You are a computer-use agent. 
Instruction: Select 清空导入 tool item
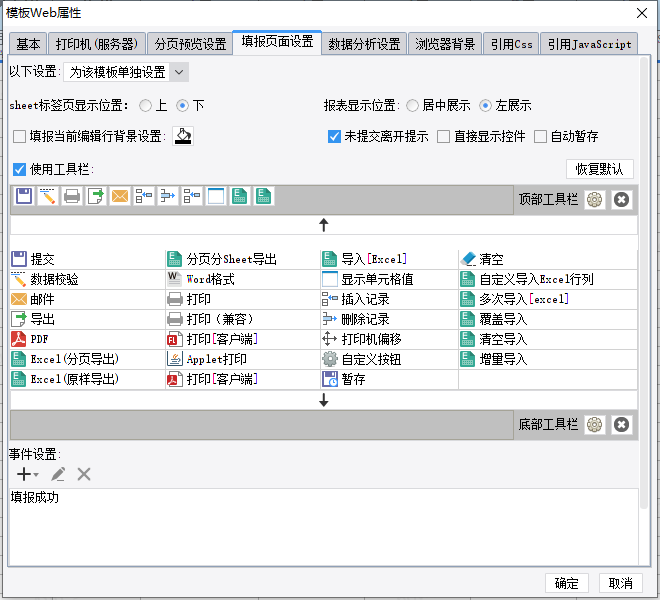[x=548, y=339]
